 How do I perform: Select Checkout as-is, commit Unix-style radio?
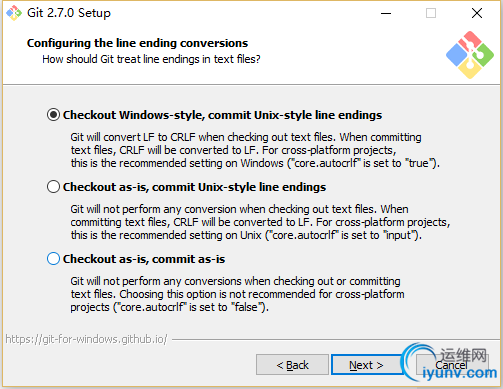pyautogui.click(x=53, y=187)
